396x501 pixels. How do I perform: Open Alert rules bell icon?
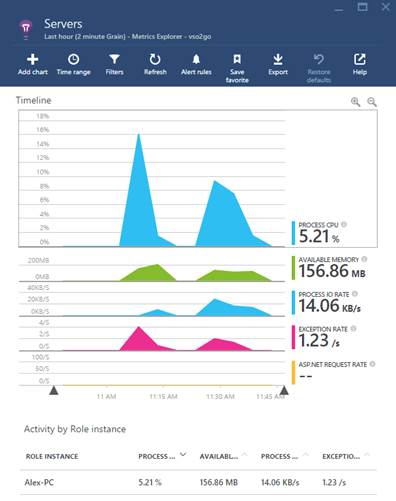coord(196,59)
